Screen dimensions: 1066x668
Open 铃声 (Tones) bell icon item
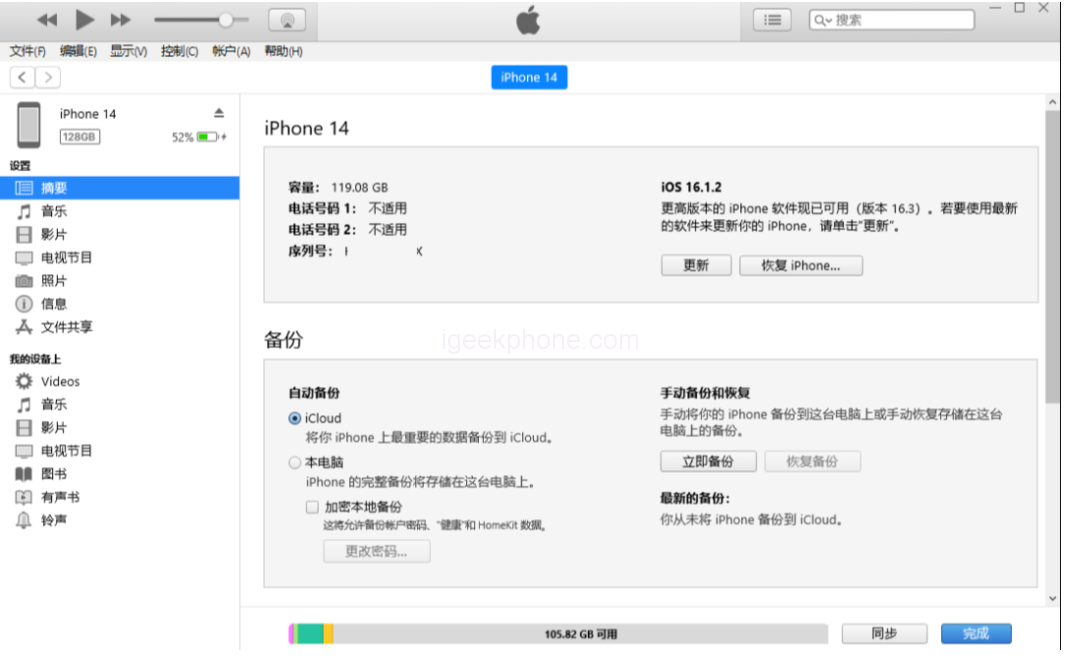[x=25, y=520]
